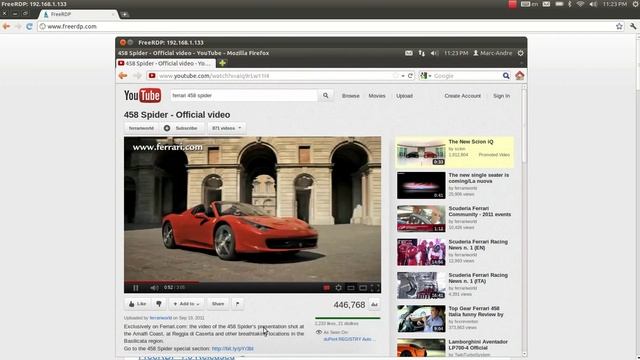Open the Marc-Andre user menu
640x360 pixels.
493,53
